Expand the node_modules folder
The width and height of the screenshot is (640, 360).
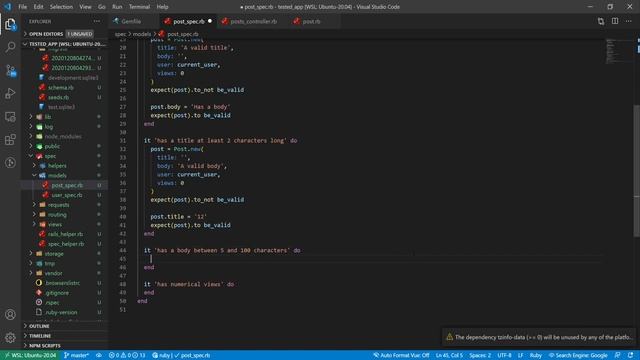click(x=63, y=136)
